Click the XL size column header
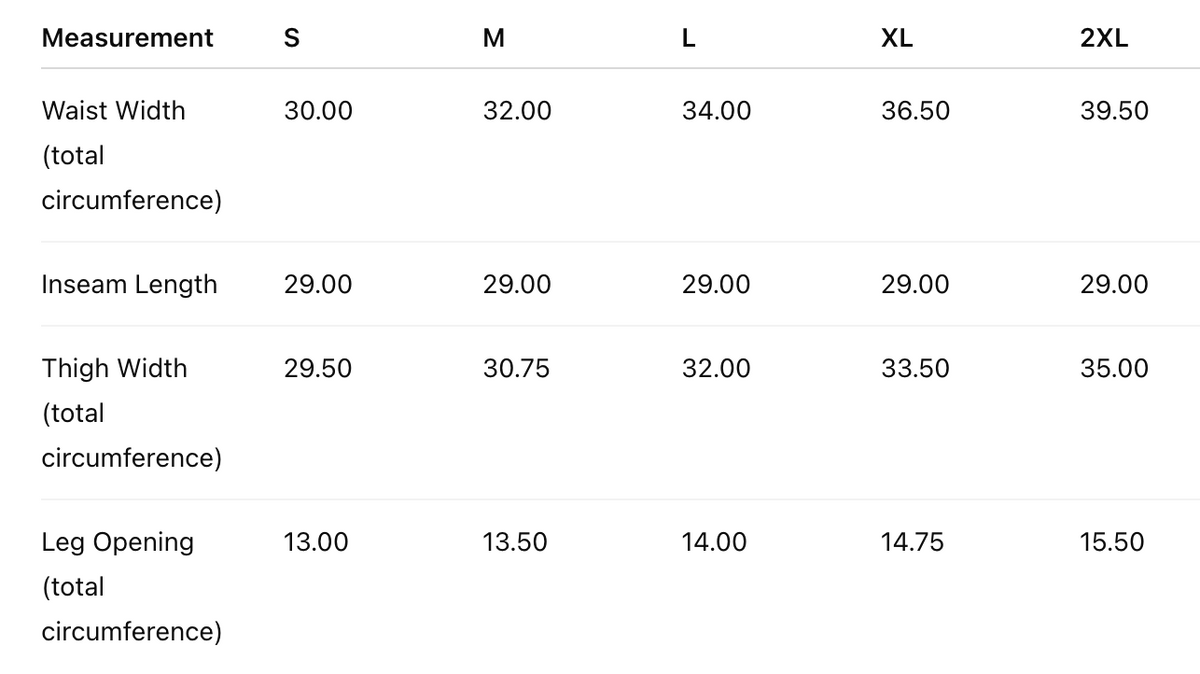Image resolution: width=1200 pixels, height=674 pixels. click(x=897, y=38)
